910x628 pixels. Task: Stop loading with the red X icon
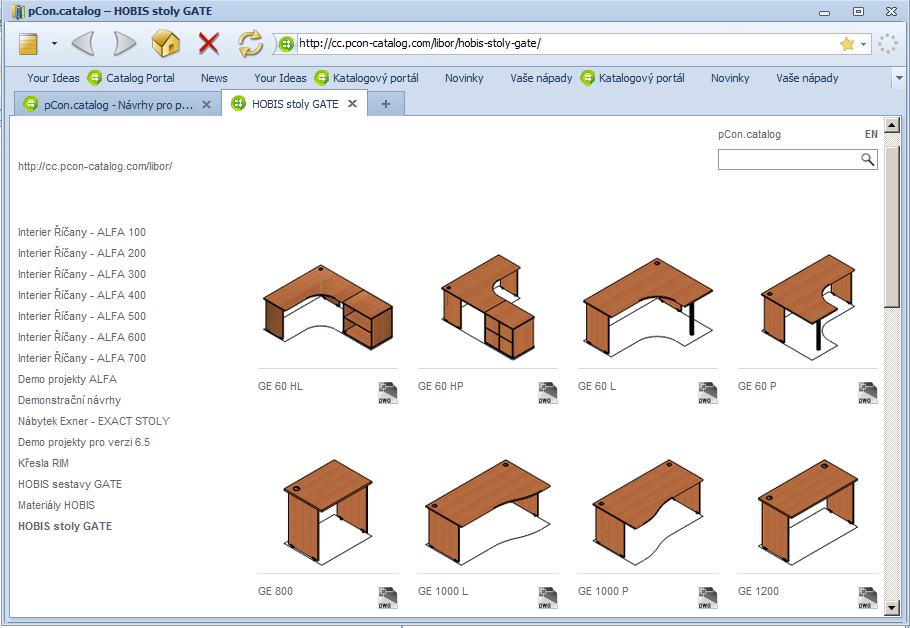click(x=208, y=44)
